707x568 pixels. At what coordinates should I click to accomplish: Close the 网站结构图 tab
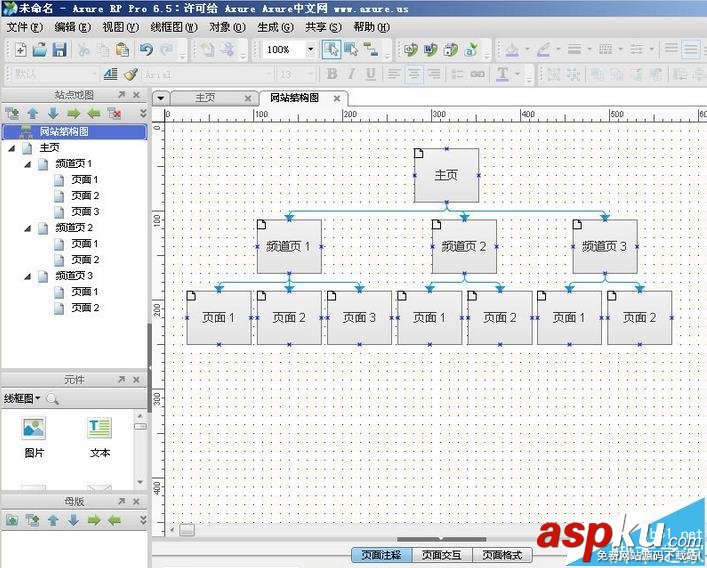click(x=337, y=98)
